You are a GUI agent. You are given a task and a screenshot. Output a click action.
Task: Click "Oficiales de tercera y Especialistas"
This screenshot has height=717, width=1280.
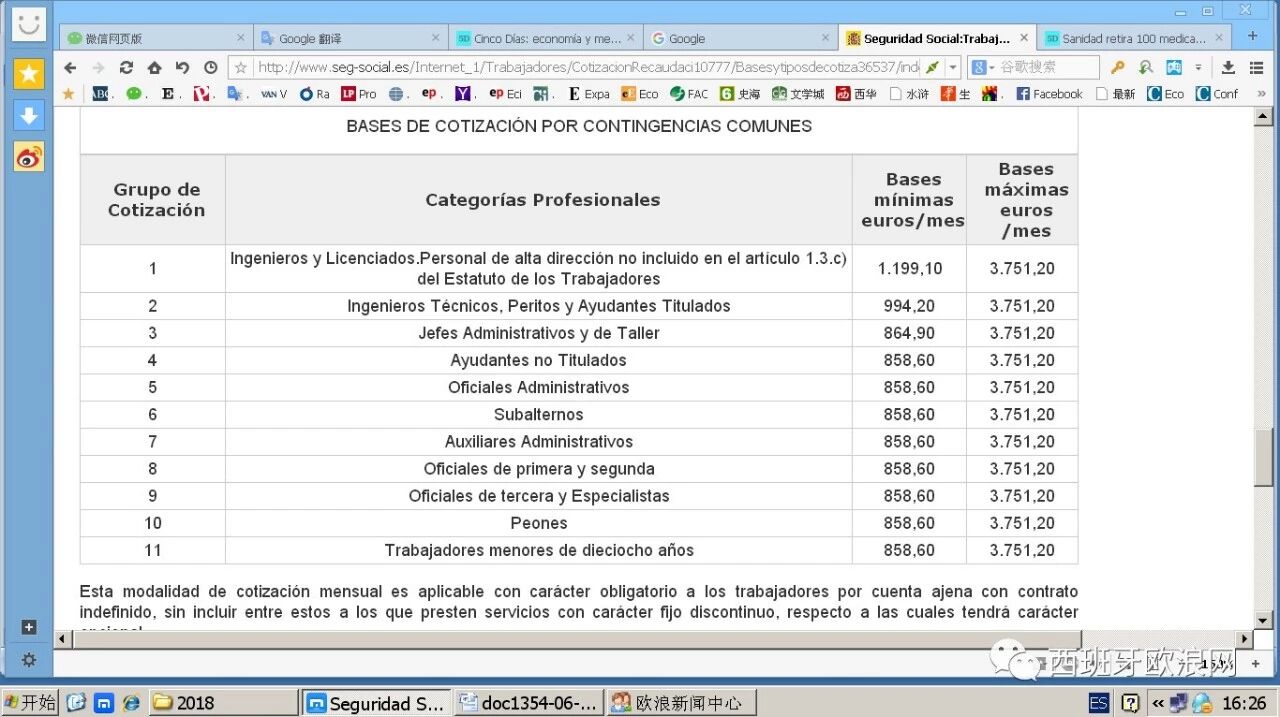[x=539, y=496]
